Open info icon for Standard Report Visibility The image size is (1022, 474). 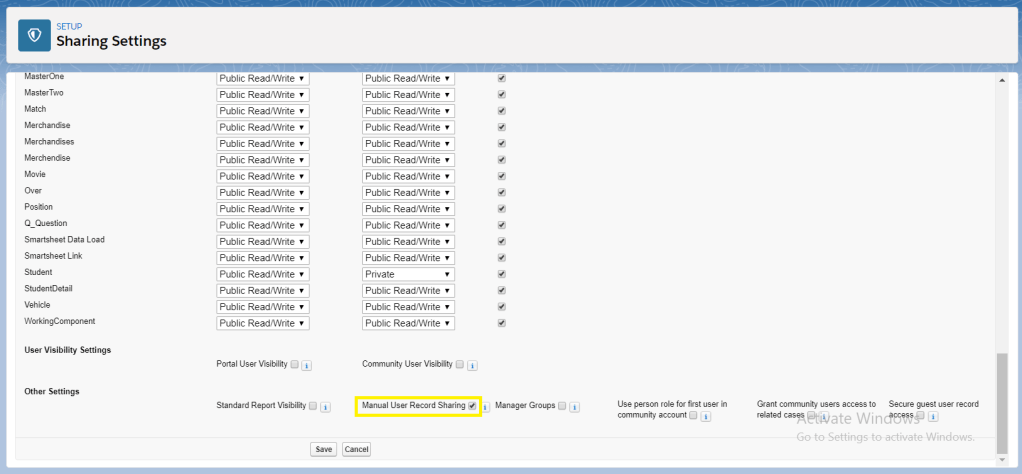[x=325, y=407]
